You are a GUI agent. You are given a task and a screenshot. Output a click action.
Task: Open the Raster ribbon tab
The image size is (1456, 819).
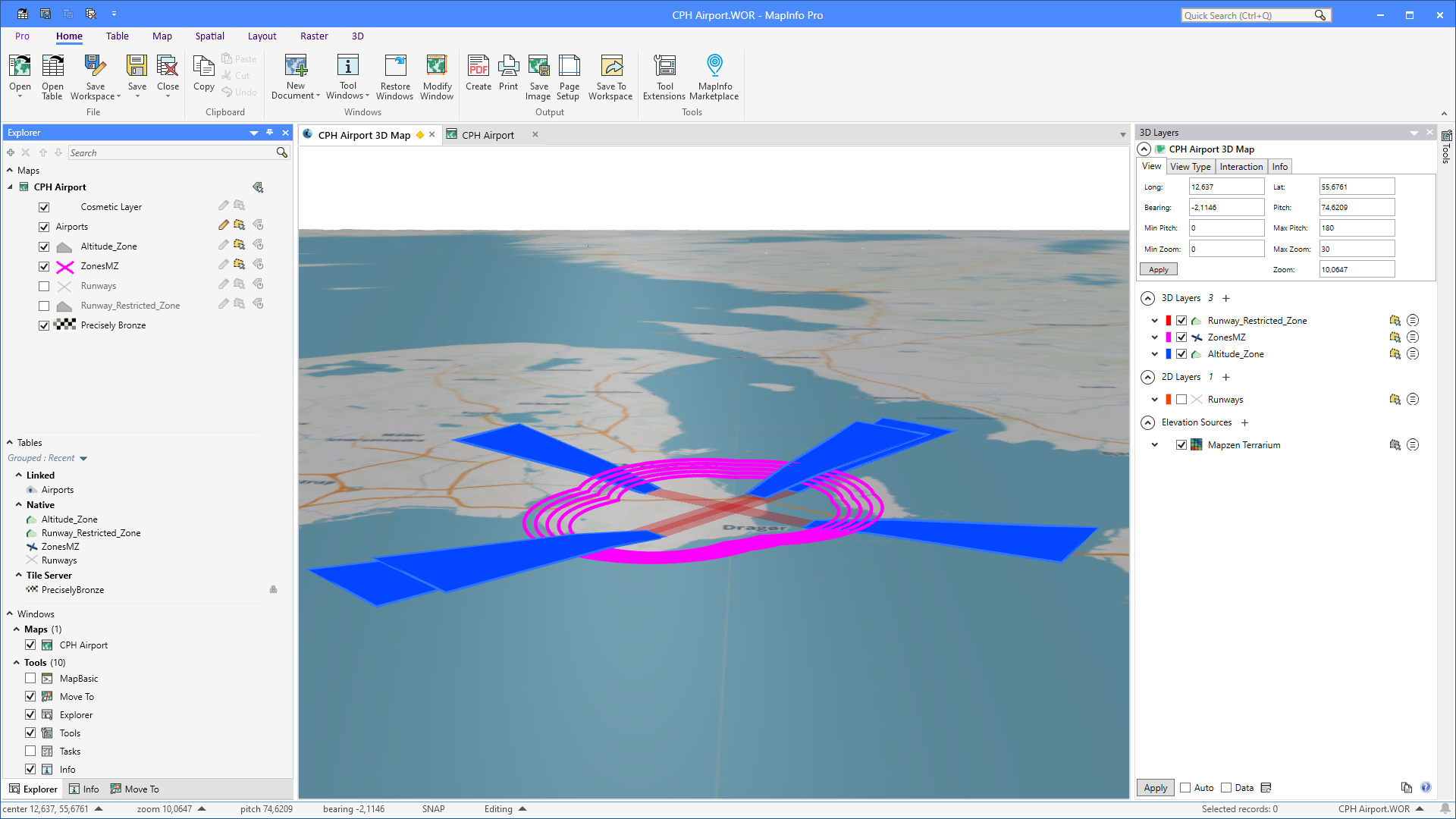click(314, 36)
